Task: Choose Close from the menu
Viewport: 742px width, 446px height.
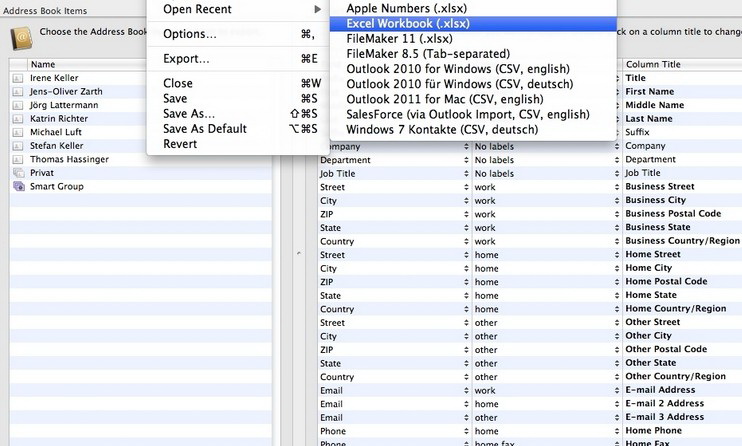Action: 238,83
